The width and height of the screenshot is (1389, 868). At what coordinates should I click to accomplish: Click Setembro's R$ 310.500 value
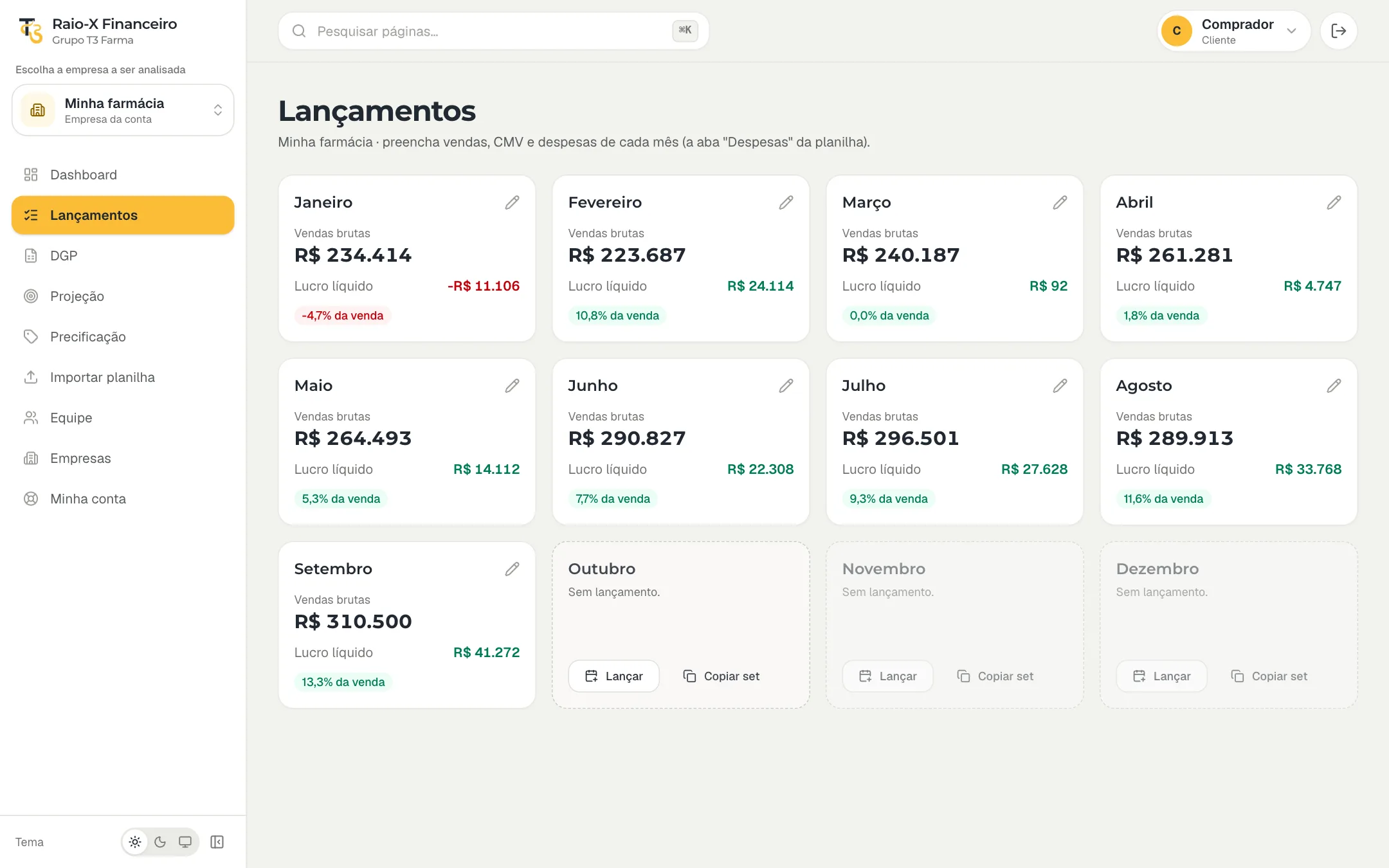pos(353,622)
